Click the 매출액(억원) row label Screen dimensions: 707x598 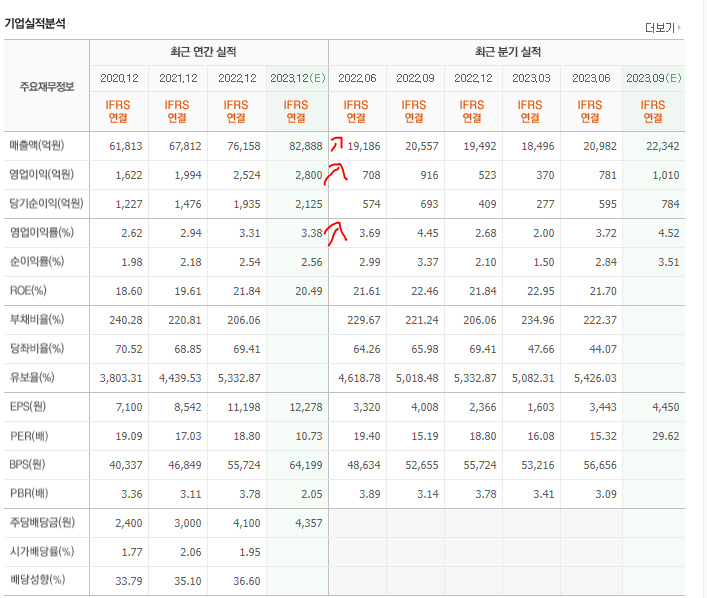coord(37,145)
